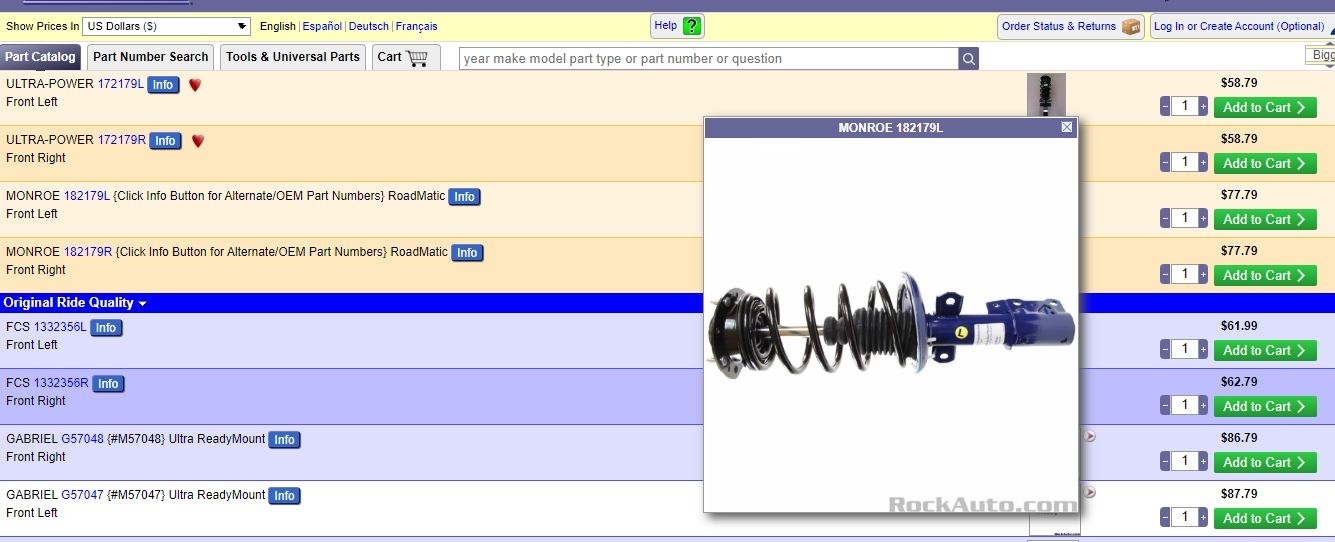
Task: Click the search magnifier icon
Action: (x=968, y=59)
